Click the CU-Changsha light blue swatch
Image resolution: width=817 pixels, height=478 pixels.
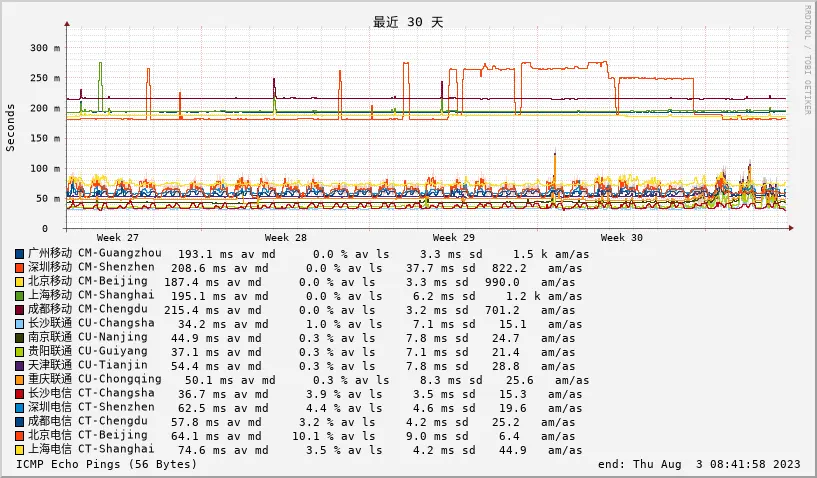click(x=19, y=324)
